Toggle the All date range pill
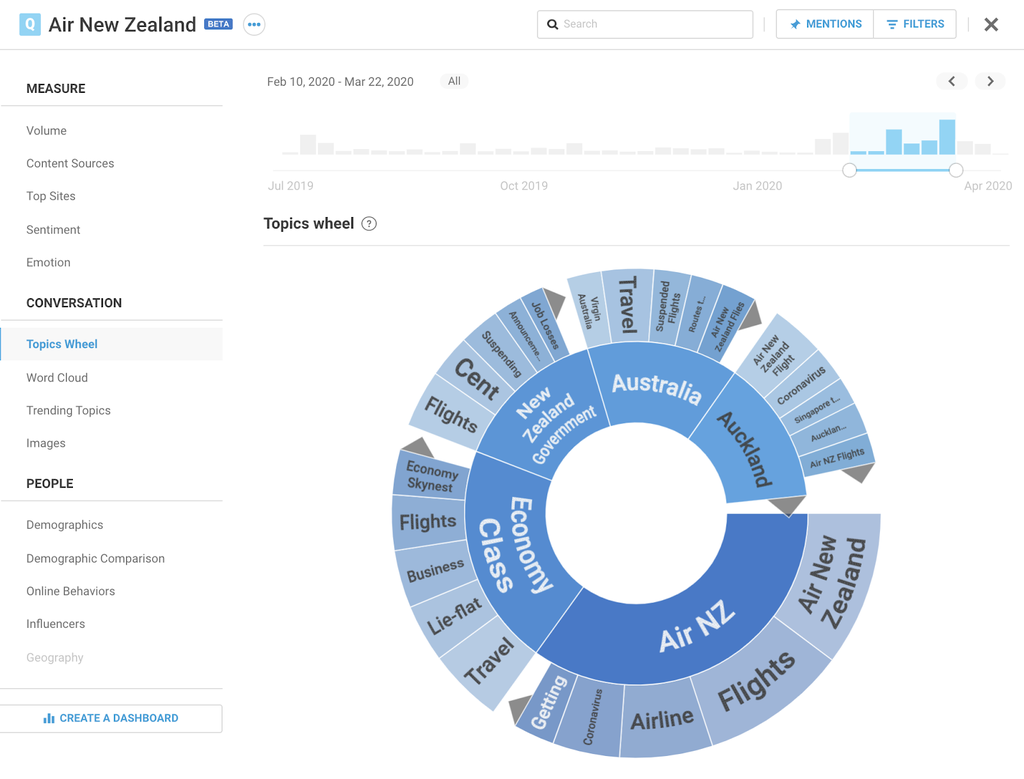Image resolution: width=1024 pixels, height=779 pixels. [x=454, y=81]
